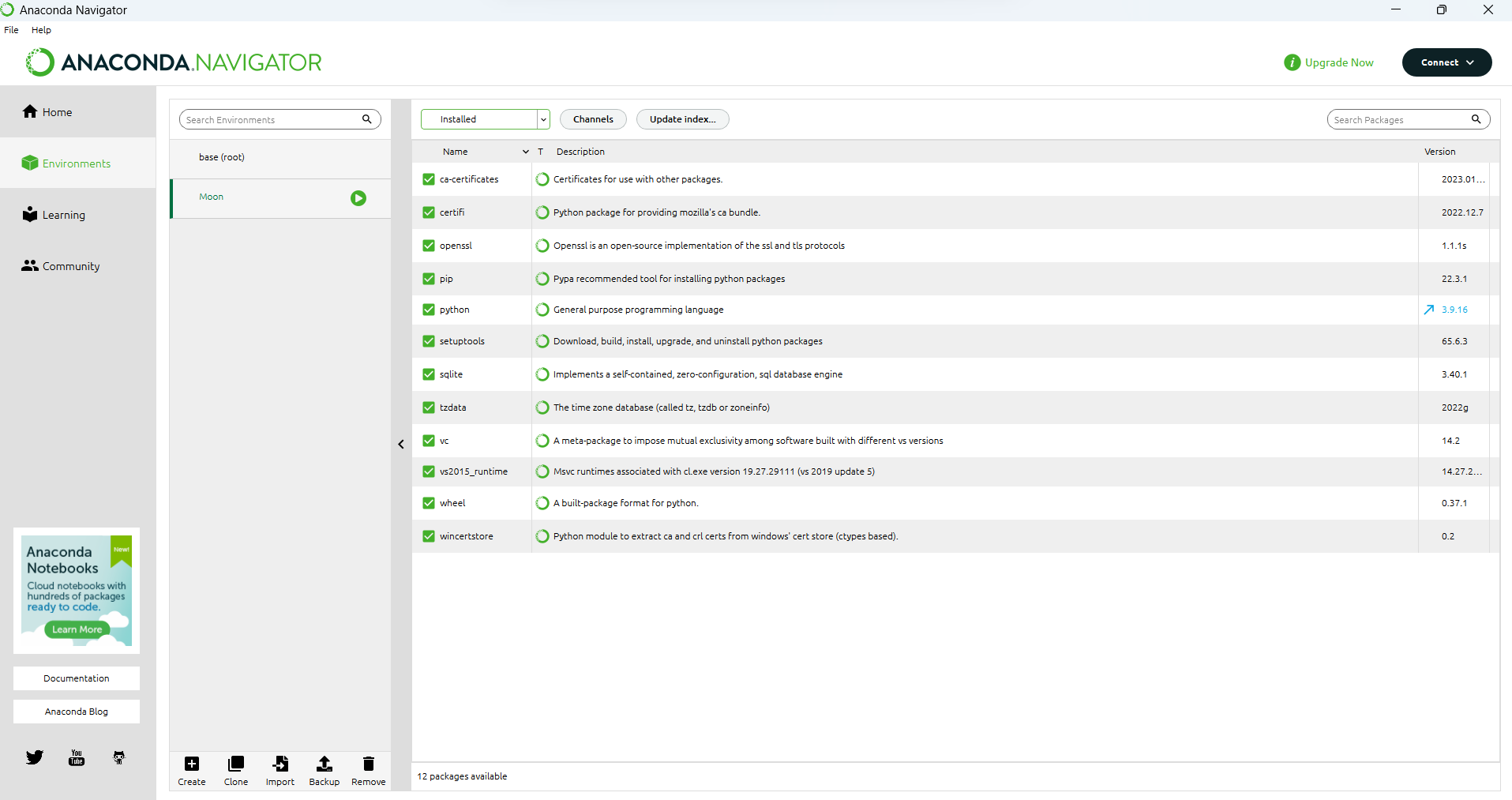The image size is (1512, 800).
Task: Open the File menu
Action: (x=11, y=30)
